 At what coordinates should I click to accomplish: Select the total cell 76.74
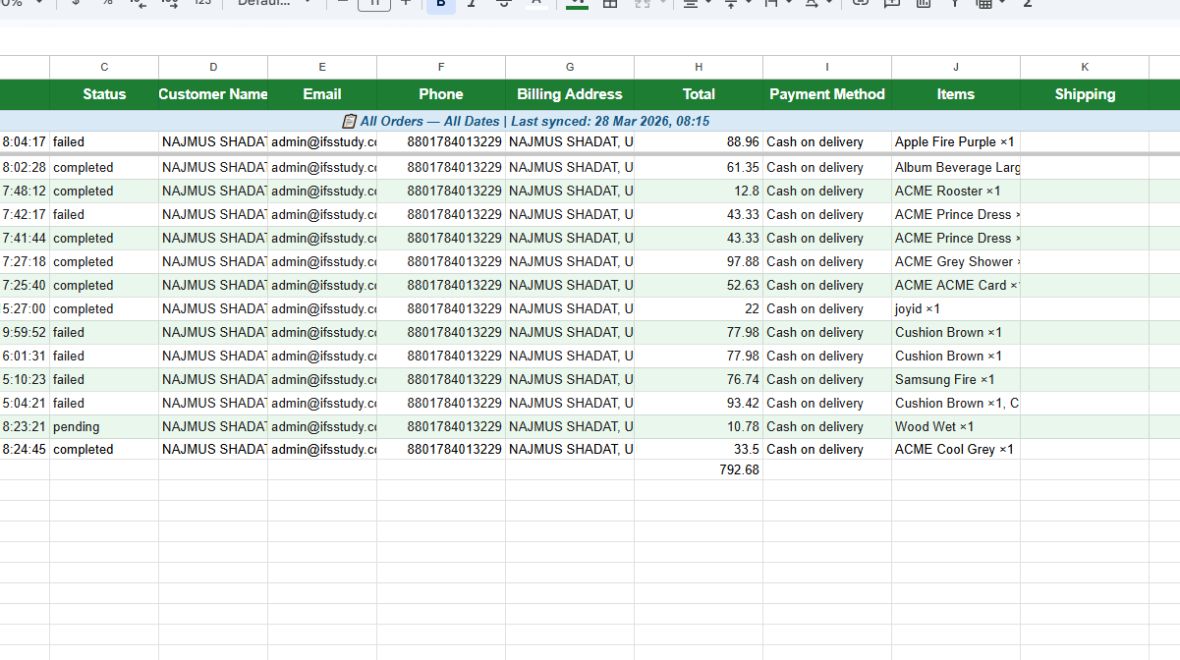click(x=698, y=379)
